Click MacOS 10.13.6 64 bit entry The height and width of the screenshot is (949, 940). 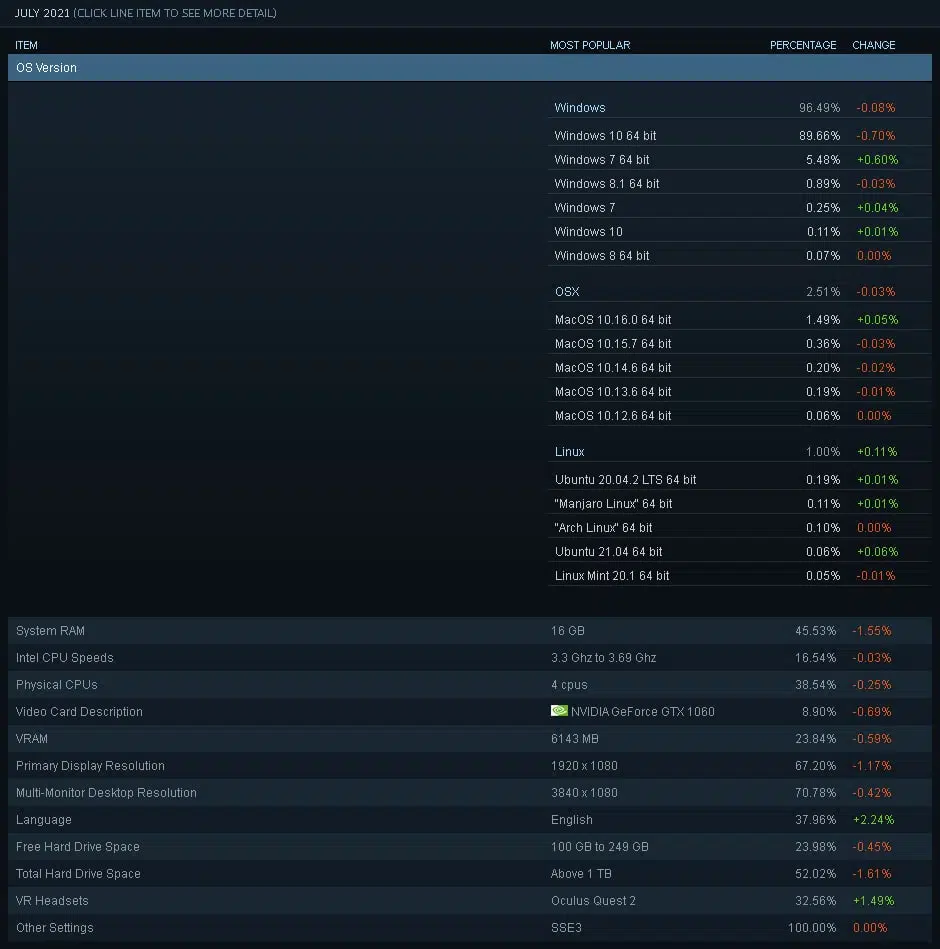pyautogui.click(x=740, y=392)
